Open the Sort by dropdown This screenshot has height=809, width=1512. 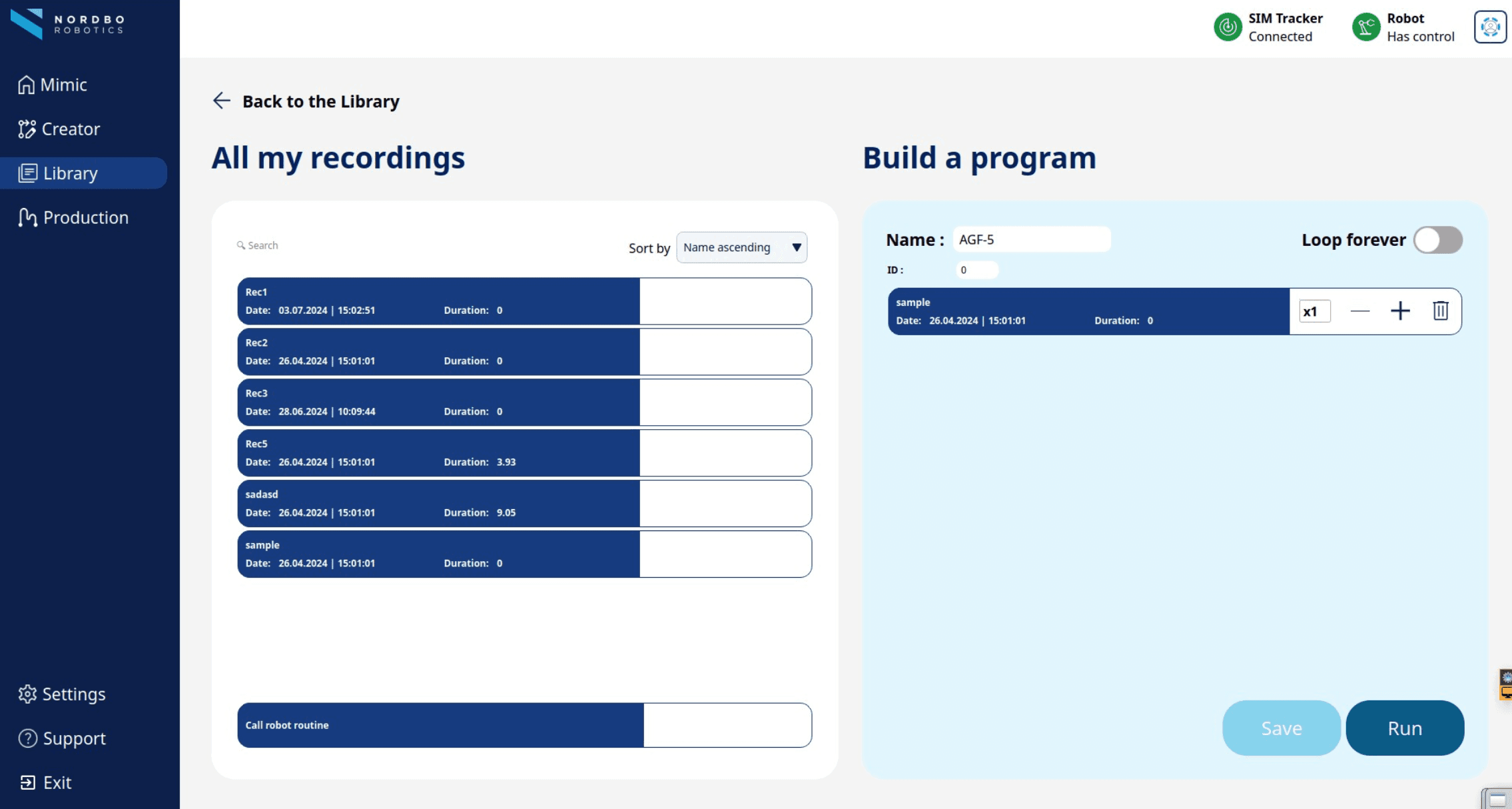tap(741, 247)
